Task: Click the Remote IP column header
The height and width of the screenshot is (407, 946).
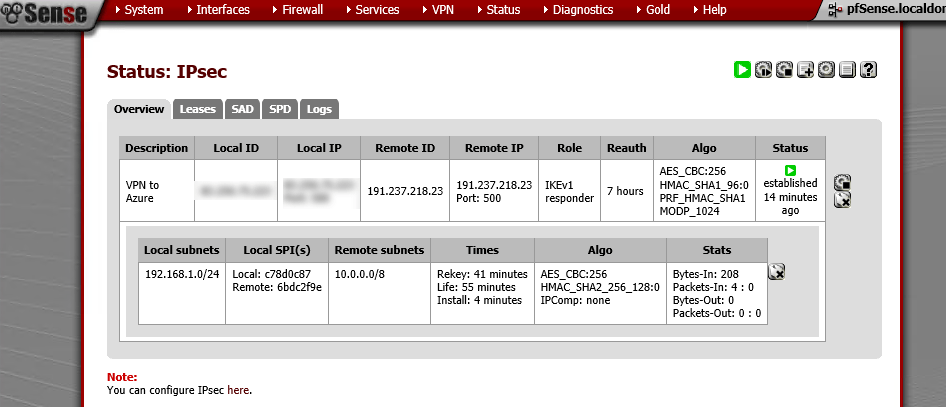Action: click(x=494, y=148)
